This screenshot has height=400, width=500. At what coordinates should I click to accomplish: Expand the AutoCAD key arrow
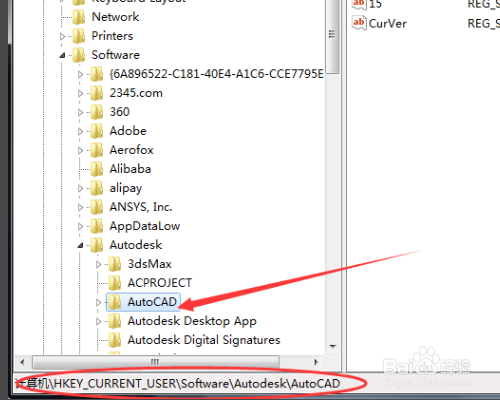(x=98, y=302)
